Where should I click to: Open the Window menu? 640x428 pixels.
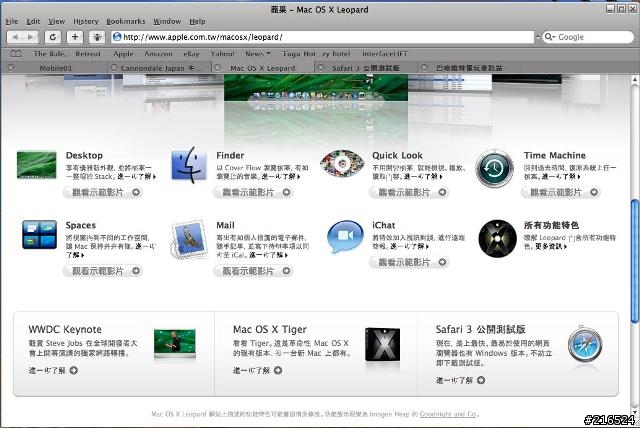pyautogui.click(x=167, y=21)
